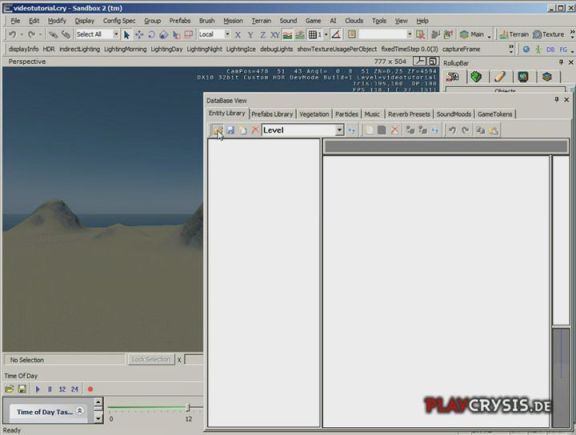The height and width of the screenshot is (435, 576).
Task: Toggle the Z axis constraint
Action: (x=263, y=35)
